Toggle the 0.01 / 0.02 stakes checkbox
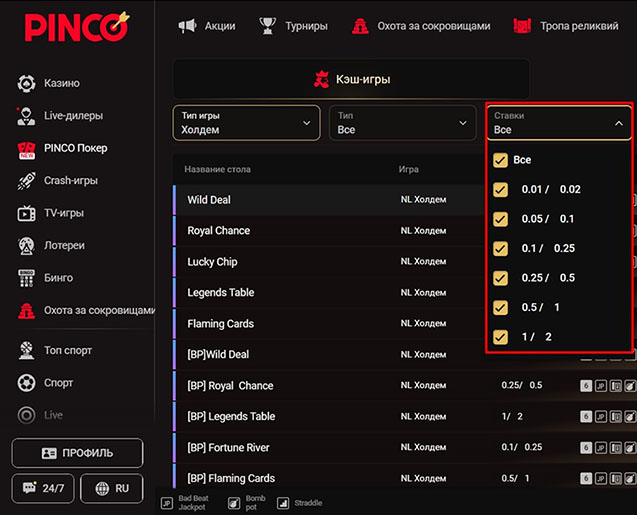Image resolution: width=637 pixels, height=515 pixels. [500, 190]
